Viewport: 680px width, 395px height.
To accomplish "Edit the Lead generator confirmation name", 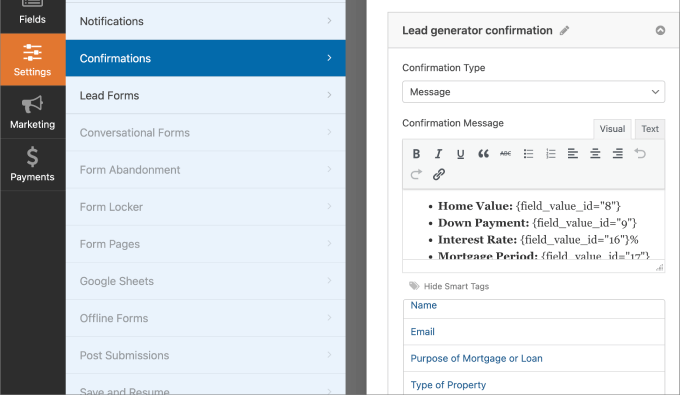I will tap(564, 31).
